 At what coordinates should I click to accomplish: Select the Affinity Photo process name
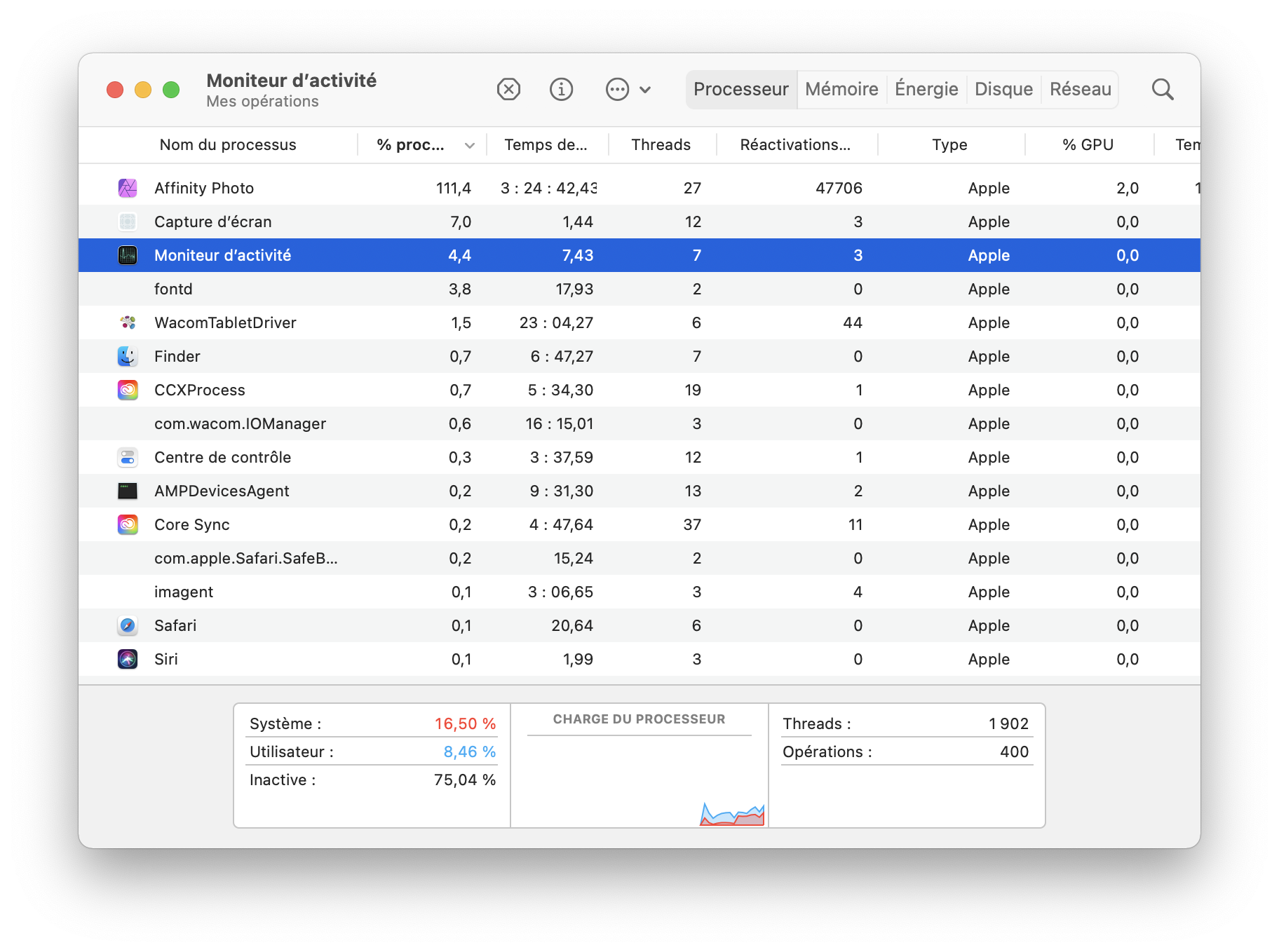click(x=204, y=188)
